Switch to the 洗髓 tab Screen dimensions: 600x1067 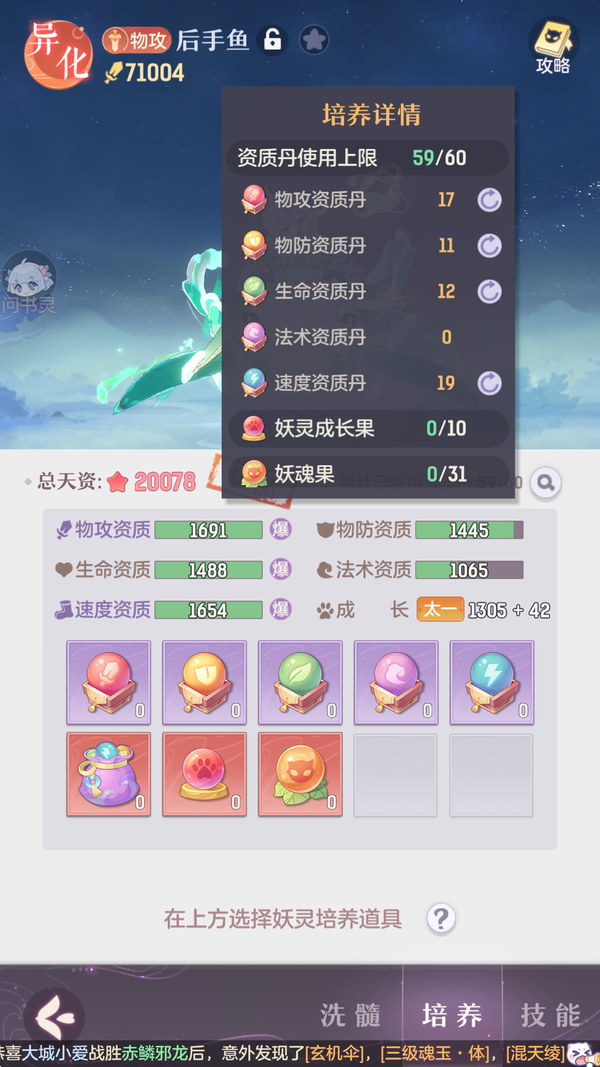pyautogui.click(x=350, y=1015)
